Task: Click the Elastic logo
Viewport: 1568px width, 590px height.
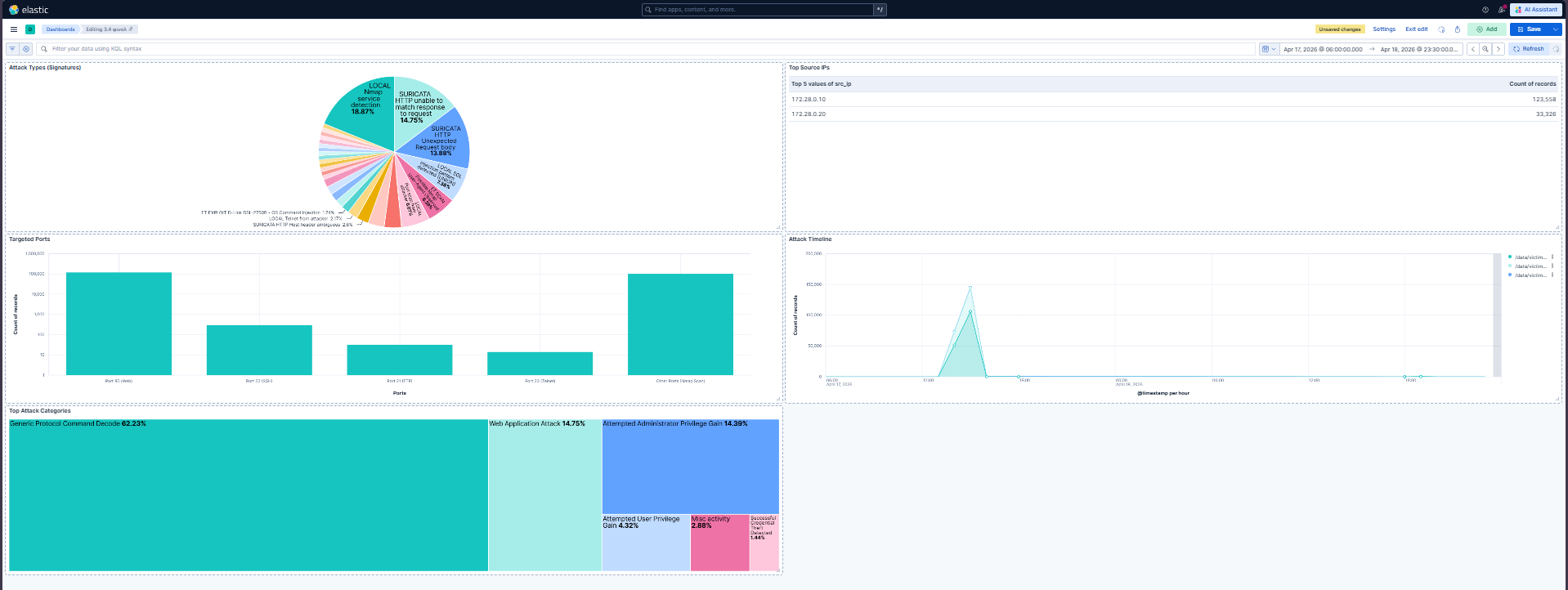Action: pyautogui.click(x=29, y=10)
